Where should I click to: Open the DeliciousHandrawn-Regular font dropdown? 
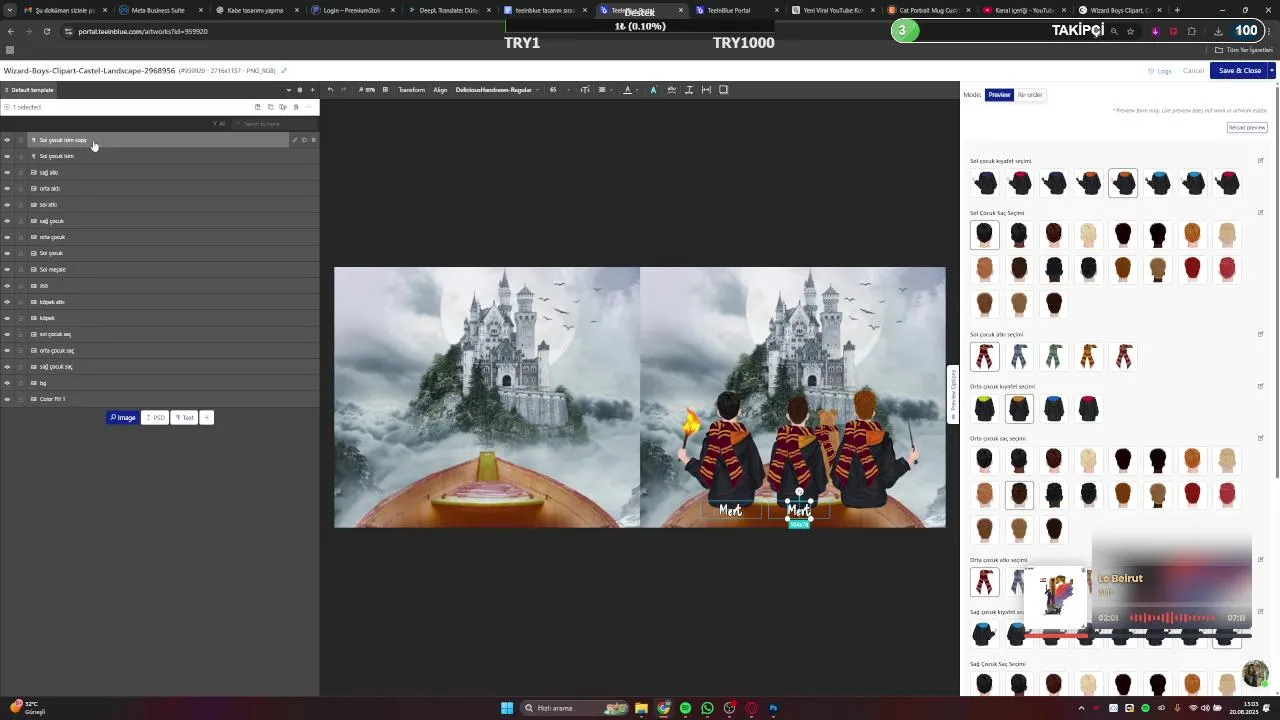(x=497, y=90)
